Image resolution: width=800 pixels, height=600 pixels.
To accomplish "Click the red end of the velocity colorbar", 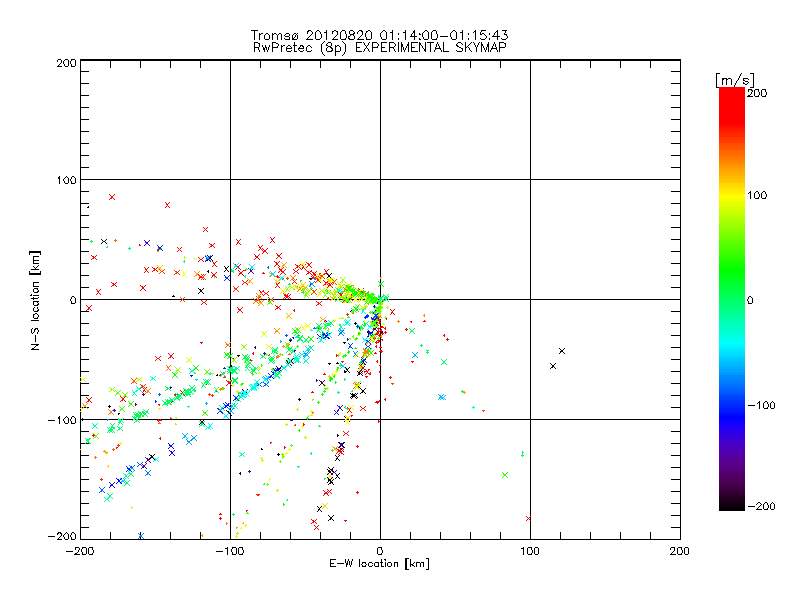I will (x=732, y=100).
